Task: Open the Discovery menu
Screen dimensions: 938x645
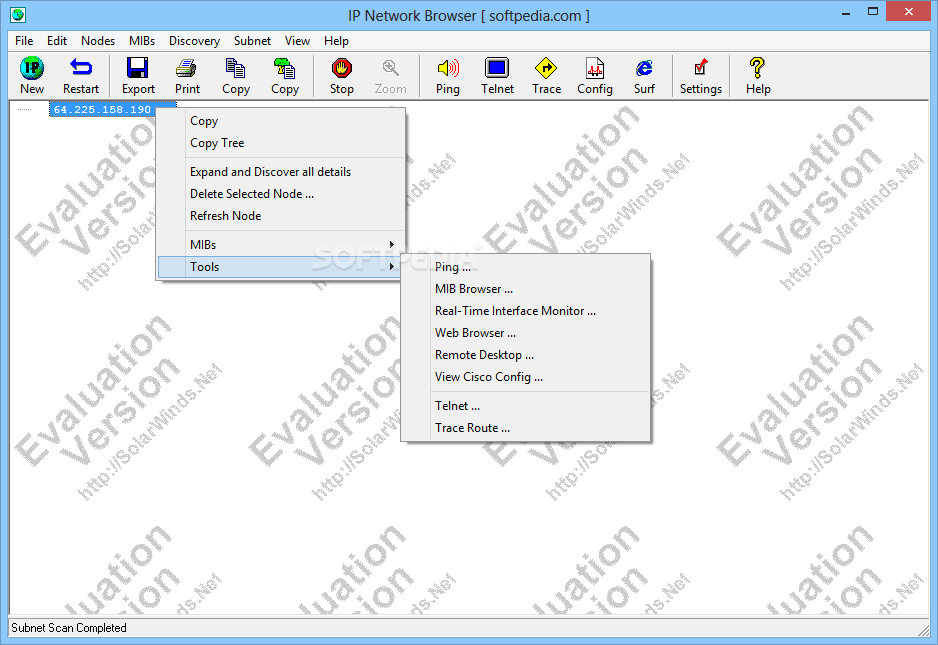Action: tap(194, 41)
